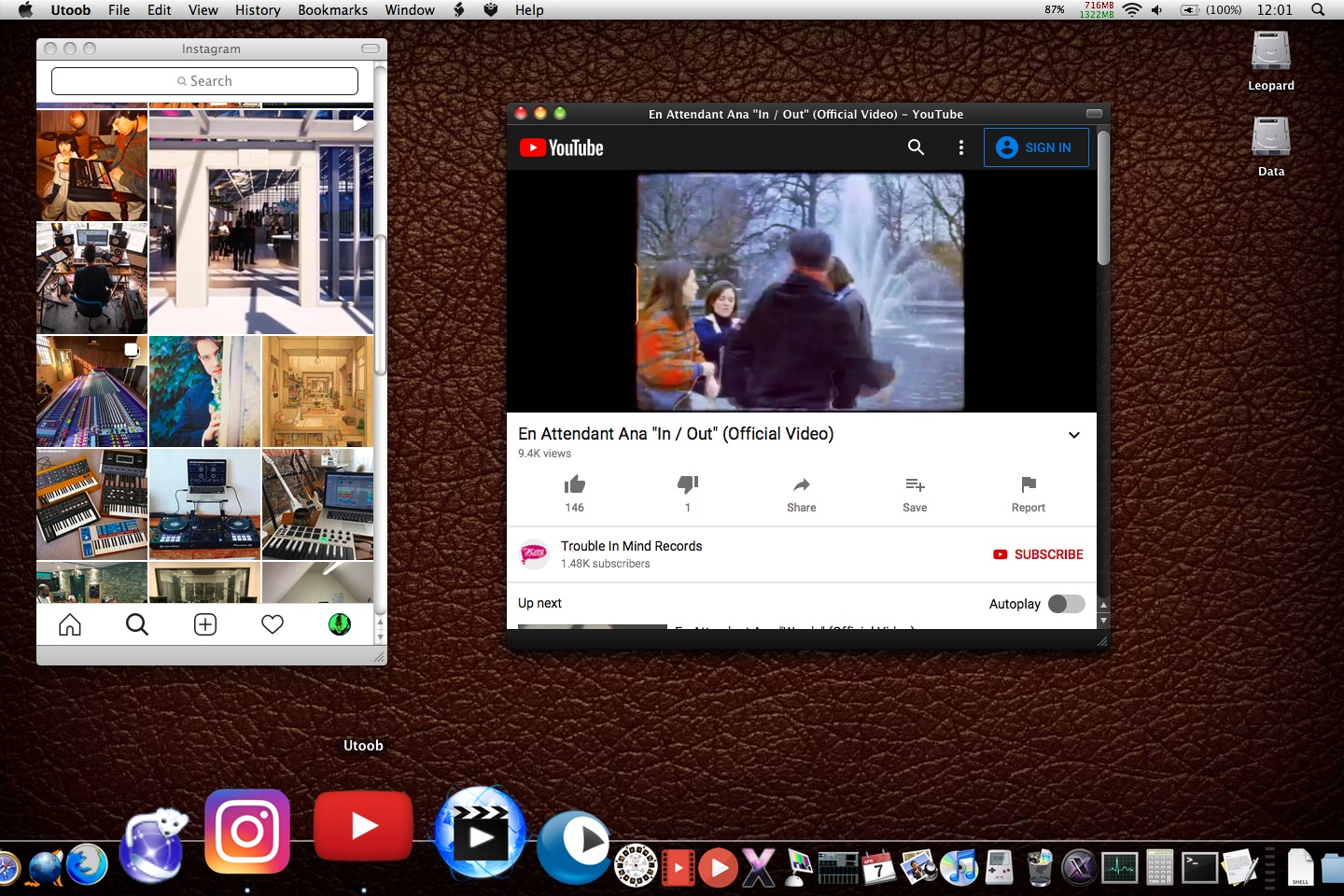Click the fountain video player in YouTube
The image size is (1344, 896).
[801, 291]
